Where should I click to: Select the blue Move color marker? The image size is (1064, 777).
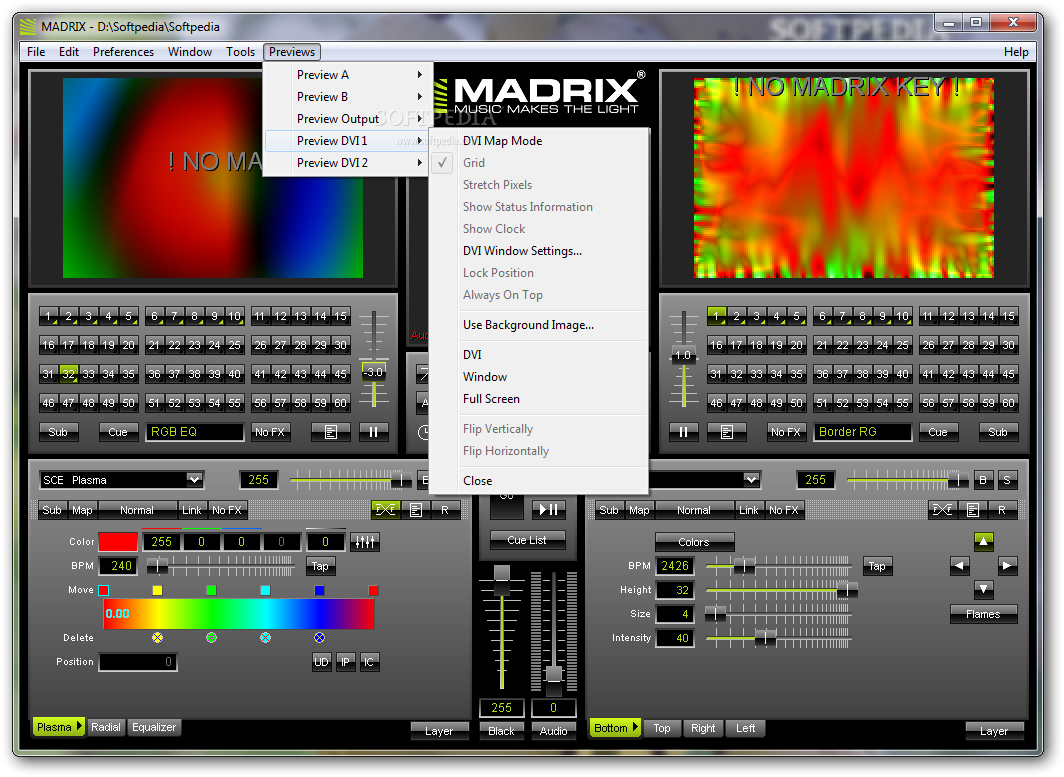pyautogui.click(x=320, y=590)
